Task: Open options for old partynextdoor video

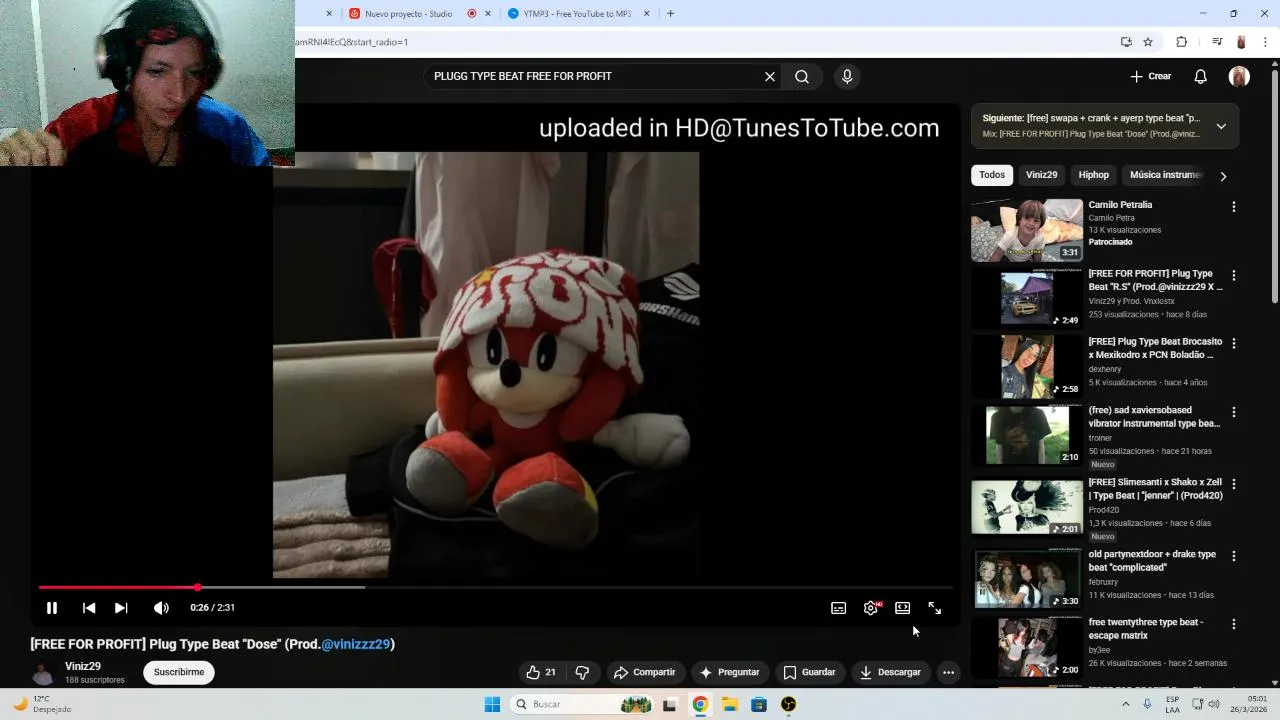Action: [x=1233, y=556]
